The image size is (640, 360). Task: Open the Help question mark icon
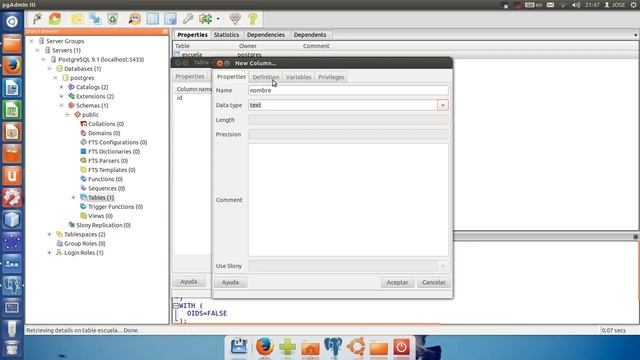[253, 18]
